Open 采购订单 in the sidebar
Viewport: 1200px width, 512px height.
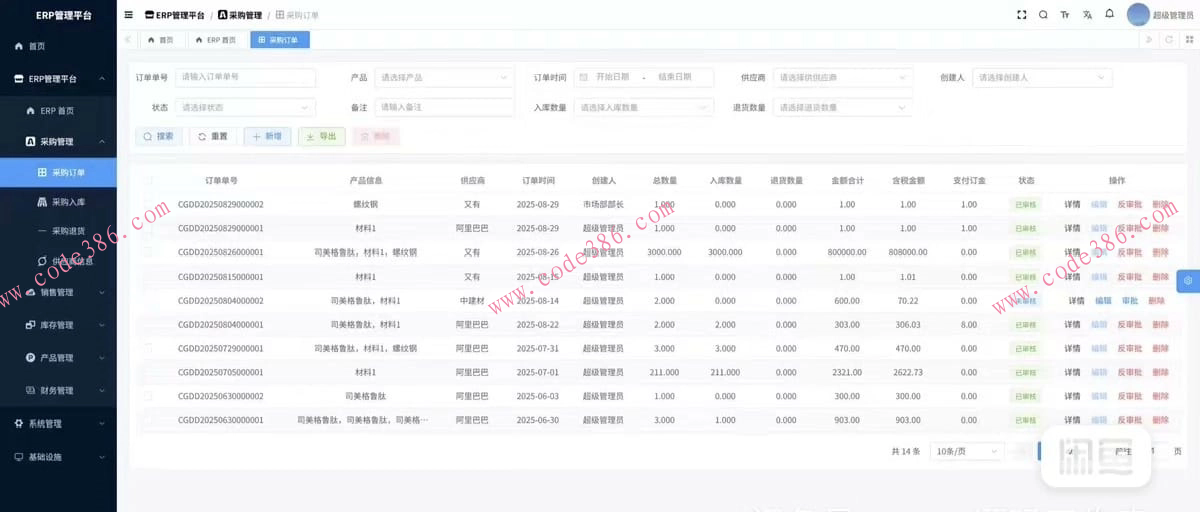(x=58, y=172)
